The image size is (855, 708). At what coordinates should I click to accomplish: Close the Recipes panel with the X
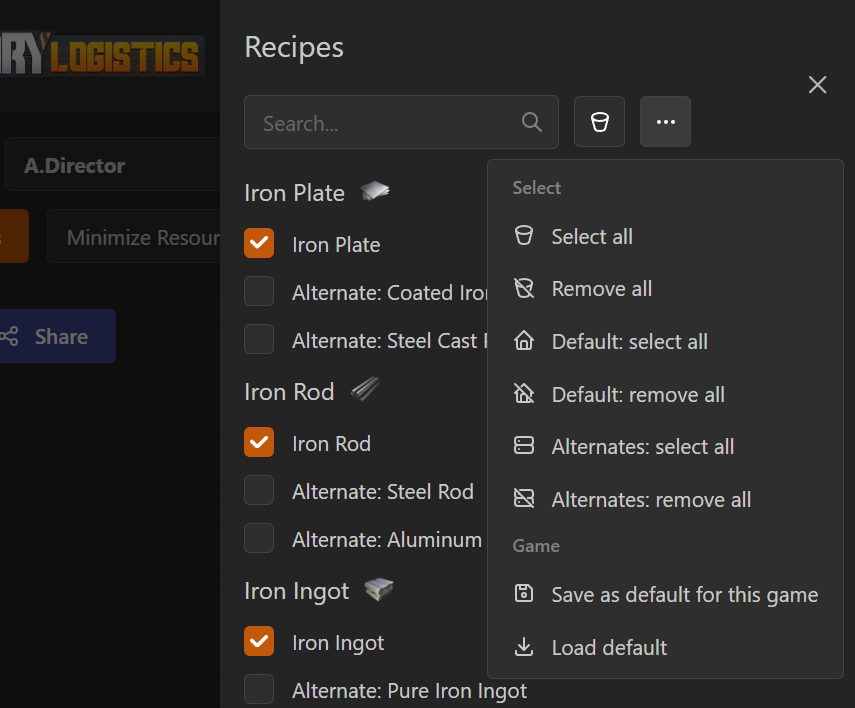[817, 85]
